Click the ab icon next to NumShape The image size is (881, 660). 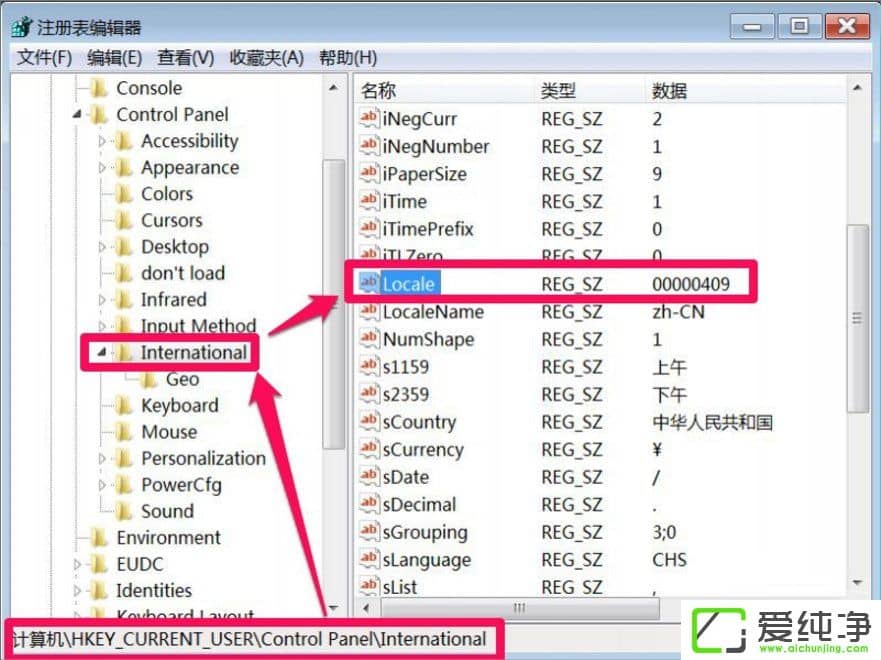[368, 339]
